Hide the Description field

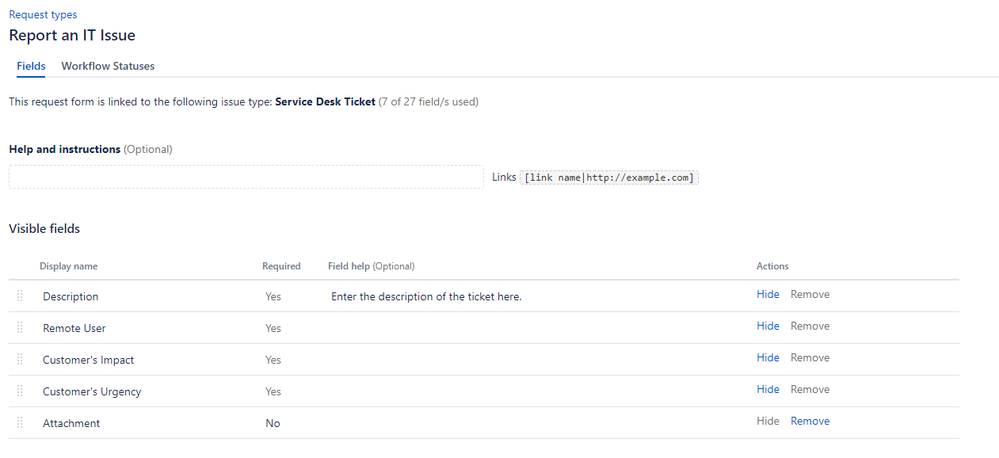click(x=768, y=294)
